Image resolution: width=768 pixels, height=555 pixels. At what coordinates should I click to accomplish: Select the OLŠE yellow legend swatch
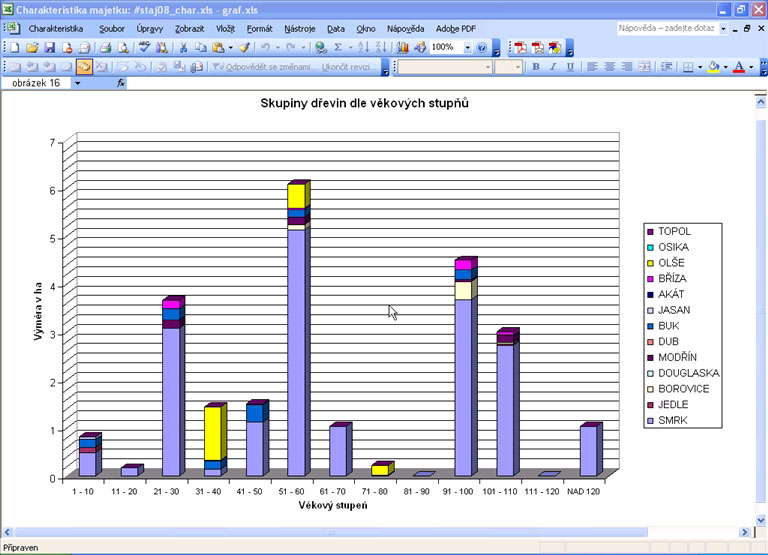point(649,263)
